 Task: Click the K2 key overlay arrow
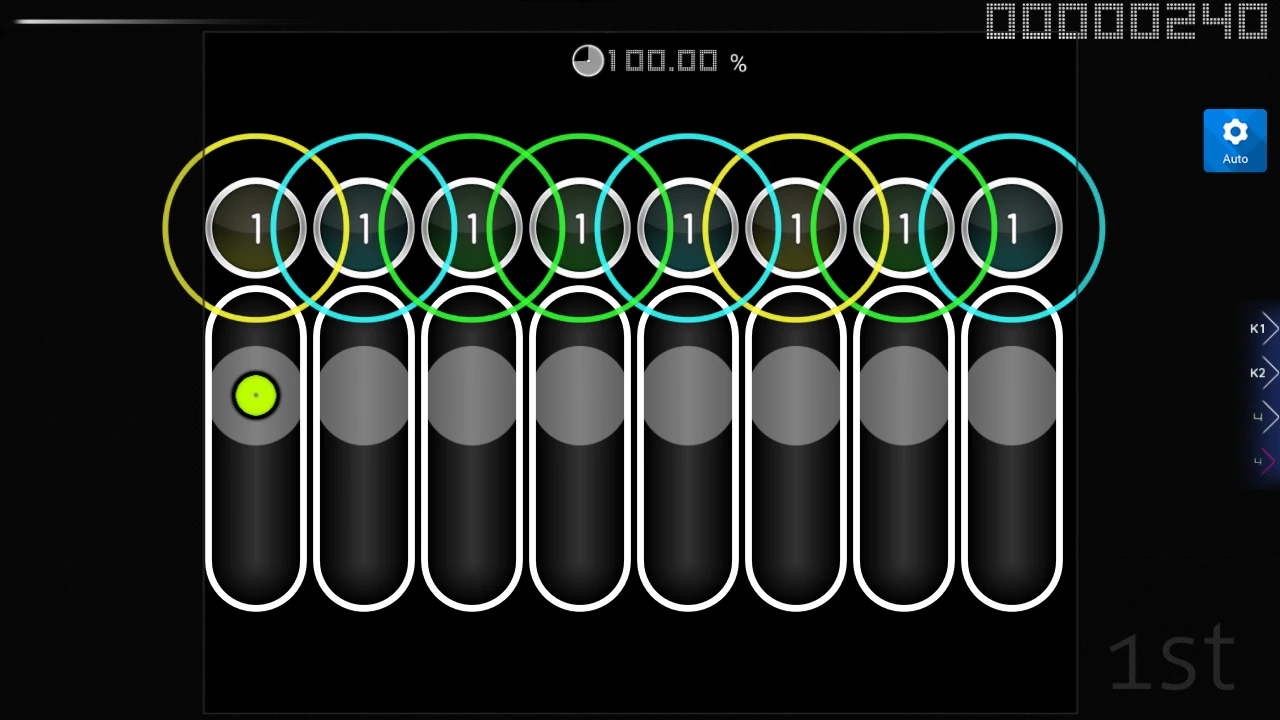(1264, 373)
